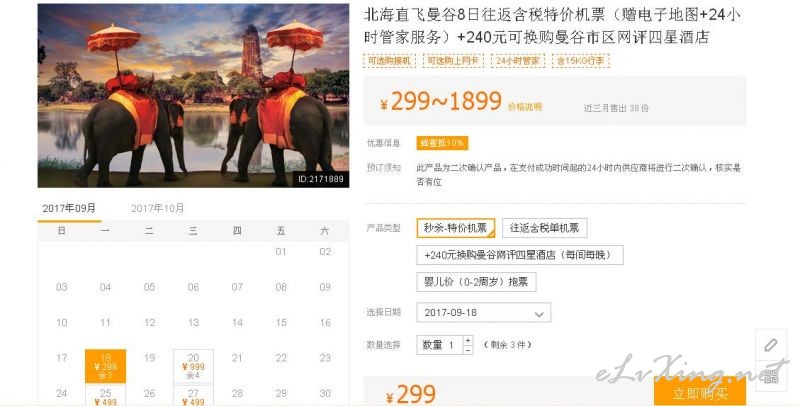Decrease quantity with the minus button
800x406 pixels.
pos(468,350)
